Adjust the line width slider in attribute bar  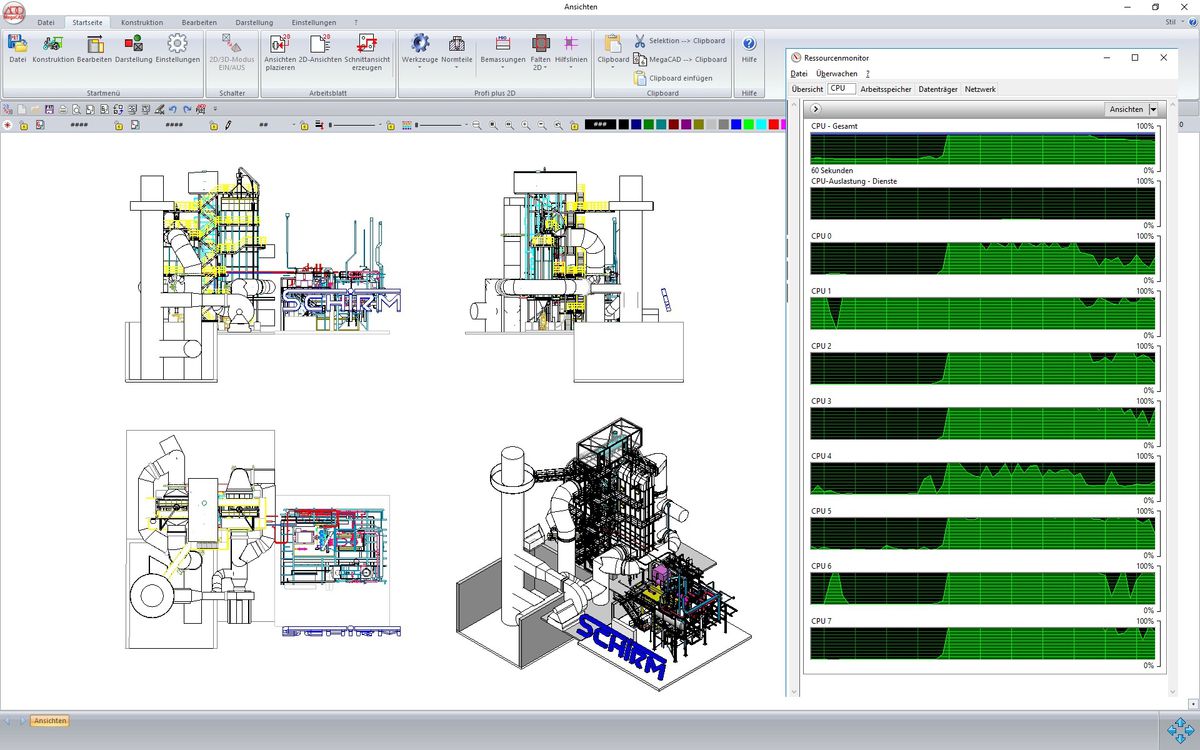[x=354, y=126]
